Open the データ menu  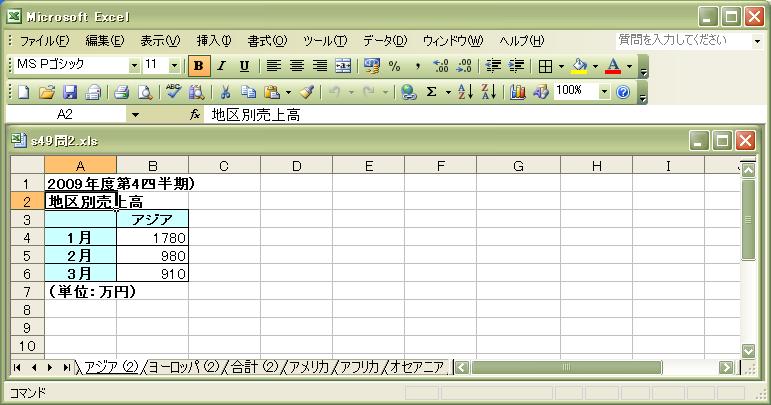[385, 41]
